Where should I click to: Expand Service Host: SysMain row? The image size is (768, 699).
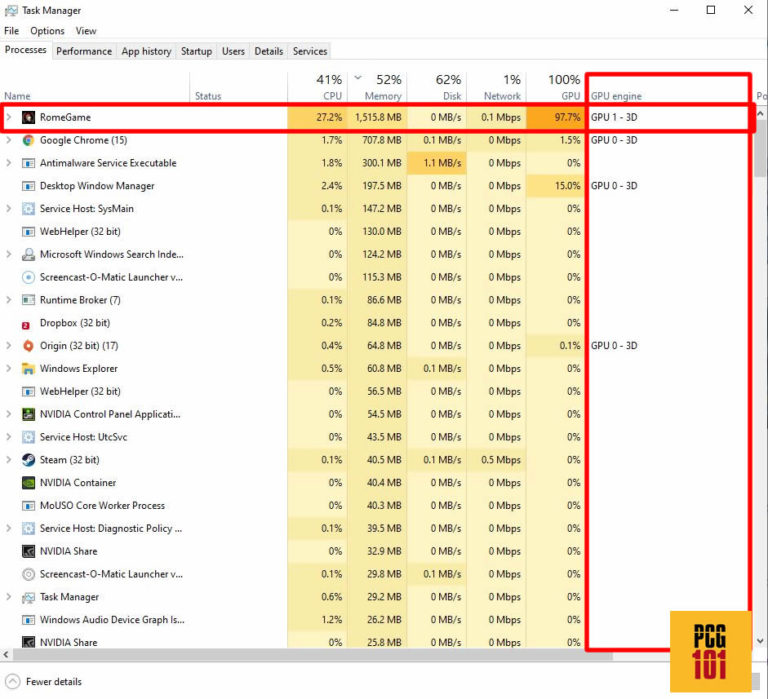point(8,209)
